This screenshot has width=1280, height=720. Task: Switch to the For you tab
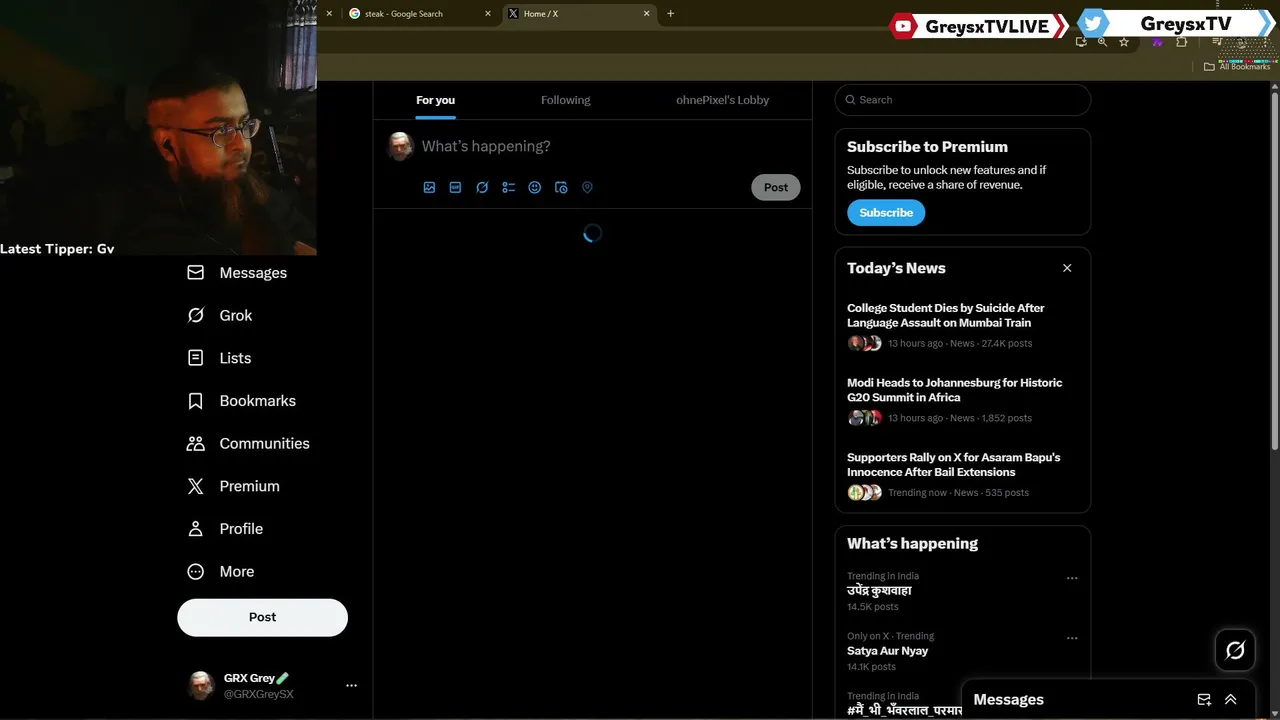(435, 100)
